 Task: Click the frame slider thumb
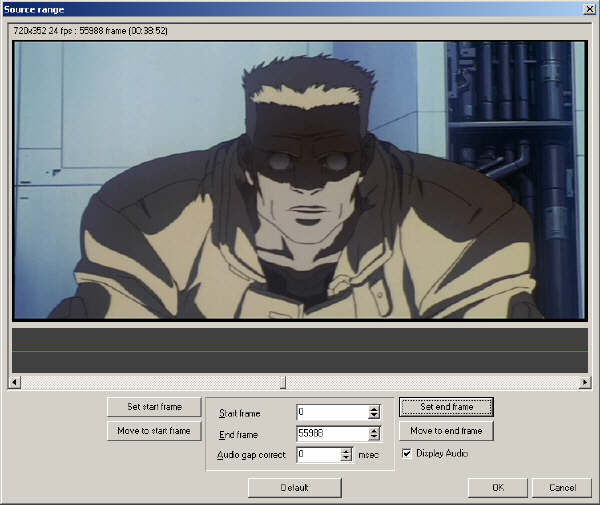click(x=283, y=382)
